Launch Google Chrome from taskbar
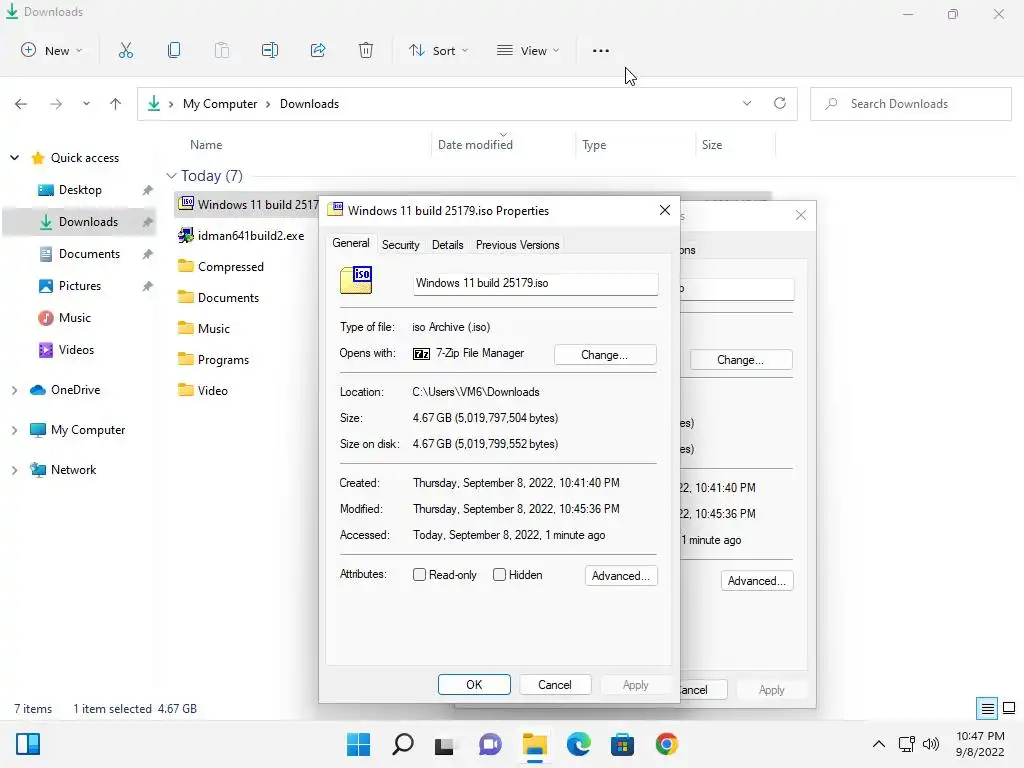The image size is (1024, 768). coord(666,744)
